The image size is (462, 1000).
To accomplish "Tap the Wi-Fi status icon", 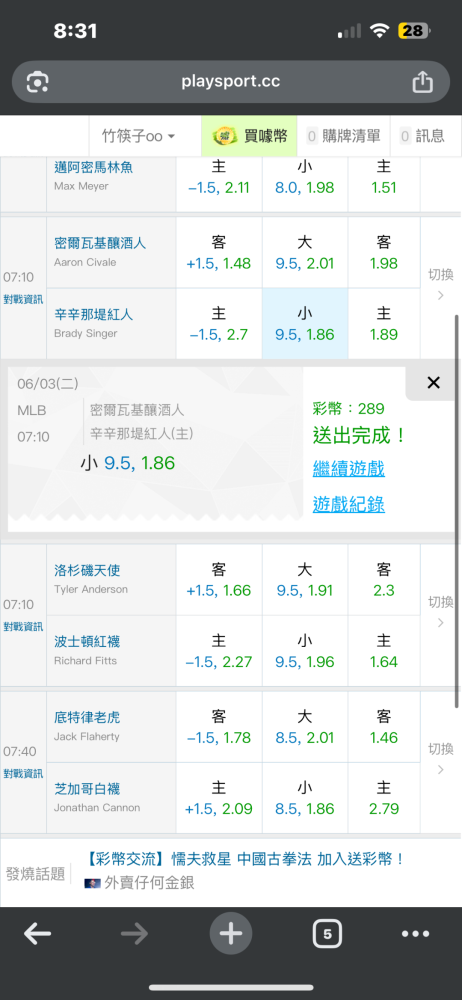I will (x=380, y=31).
